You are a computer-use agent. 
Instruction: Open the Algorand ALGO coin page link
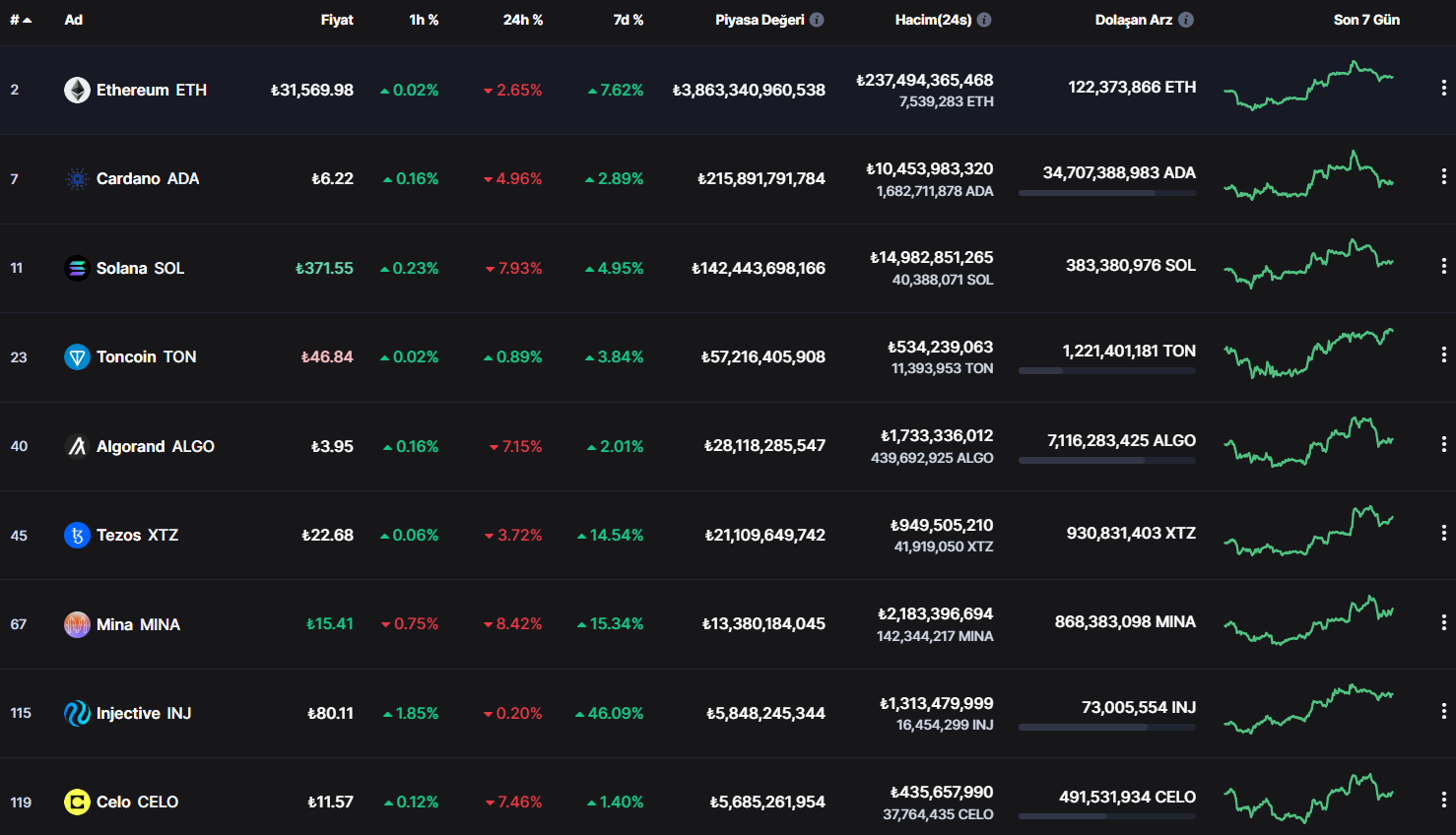(x=139, y=446)
